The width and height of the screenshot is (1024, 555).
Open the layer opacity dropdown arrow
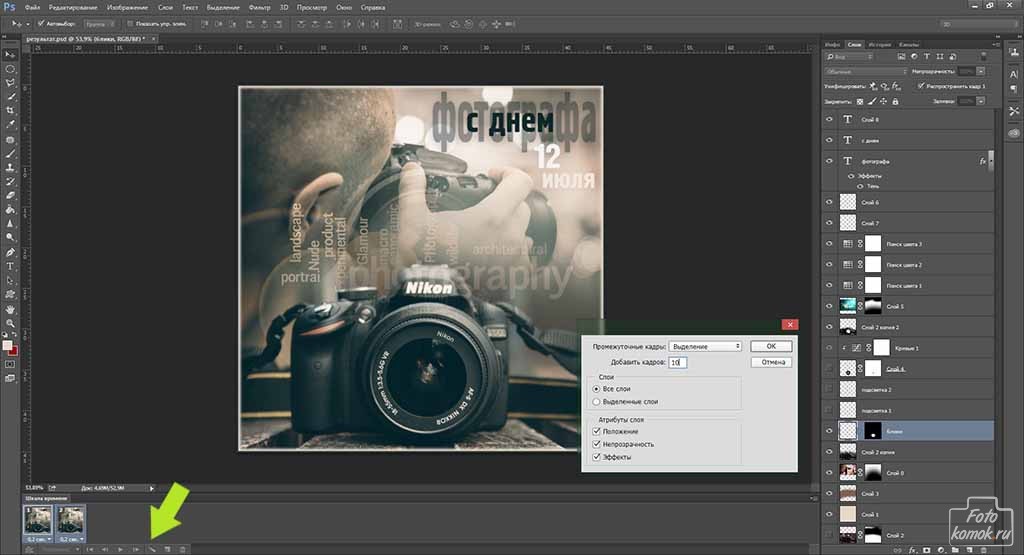980,71
